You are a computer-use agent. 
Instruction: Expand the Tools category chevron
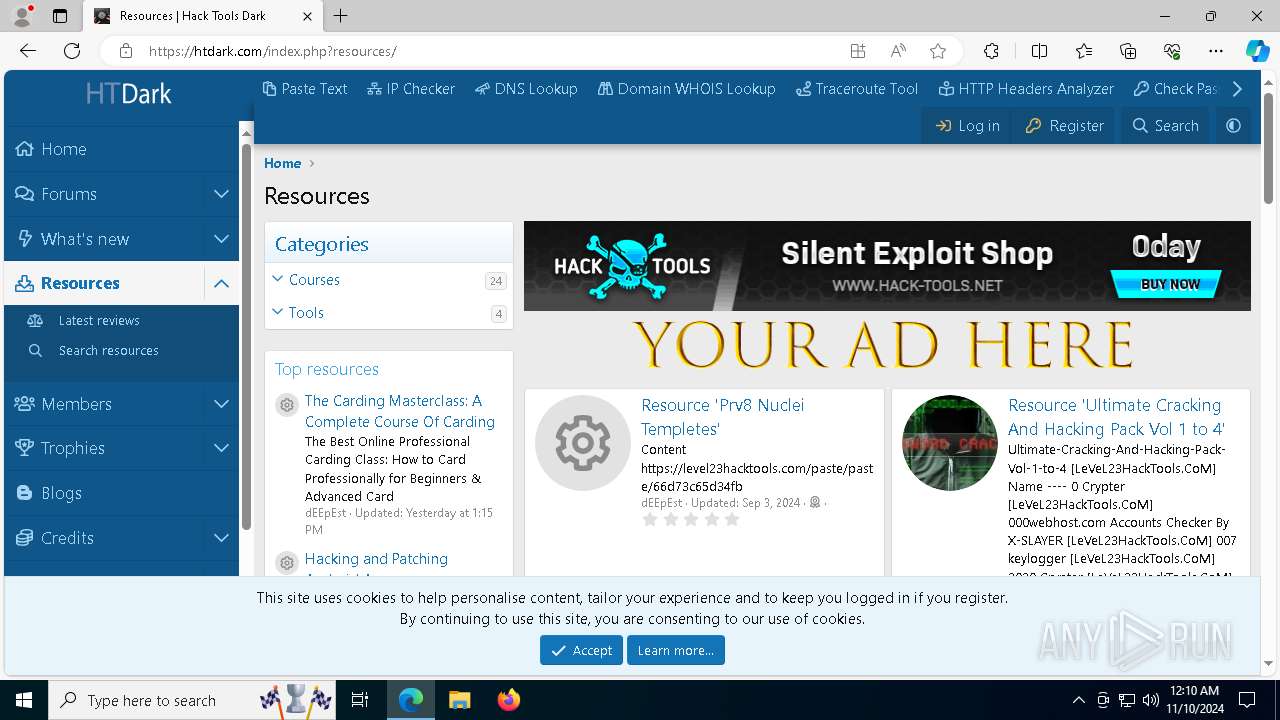click(278, 312)
